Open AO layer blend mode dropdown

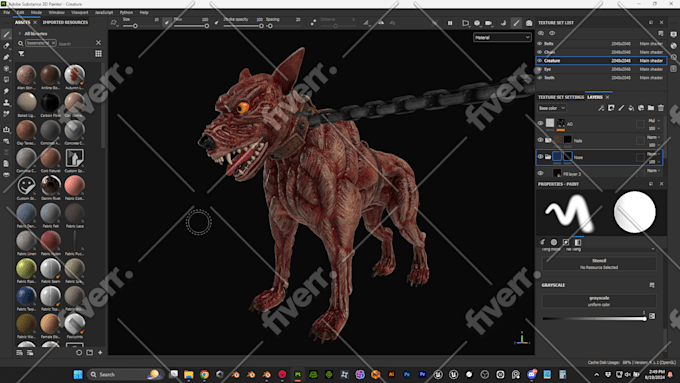point(654,121)
